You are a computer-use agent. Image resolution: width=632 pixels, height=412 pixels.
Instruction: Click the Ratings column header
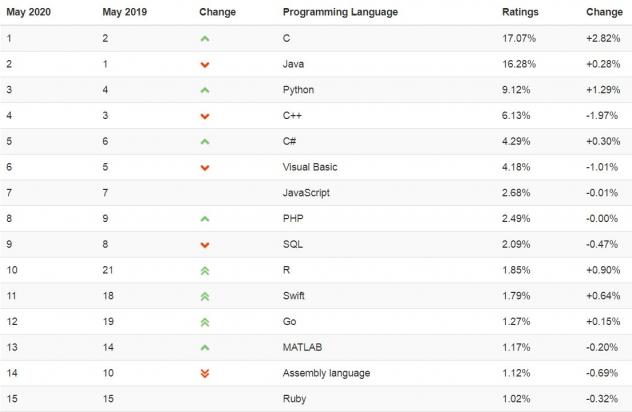(519, 12)
